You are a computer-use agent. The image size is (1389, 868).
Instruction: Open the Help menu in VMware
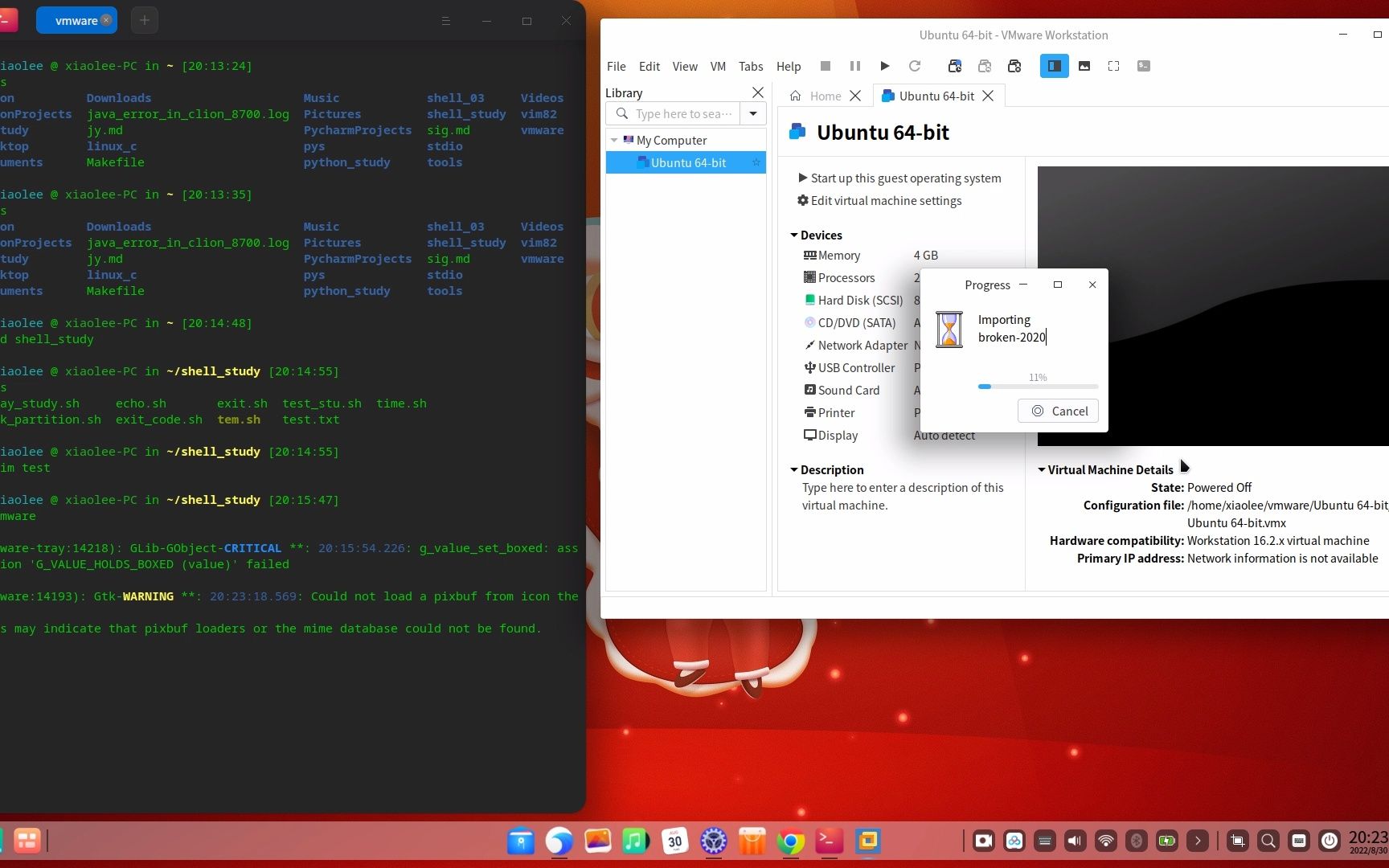click(789, 66)
